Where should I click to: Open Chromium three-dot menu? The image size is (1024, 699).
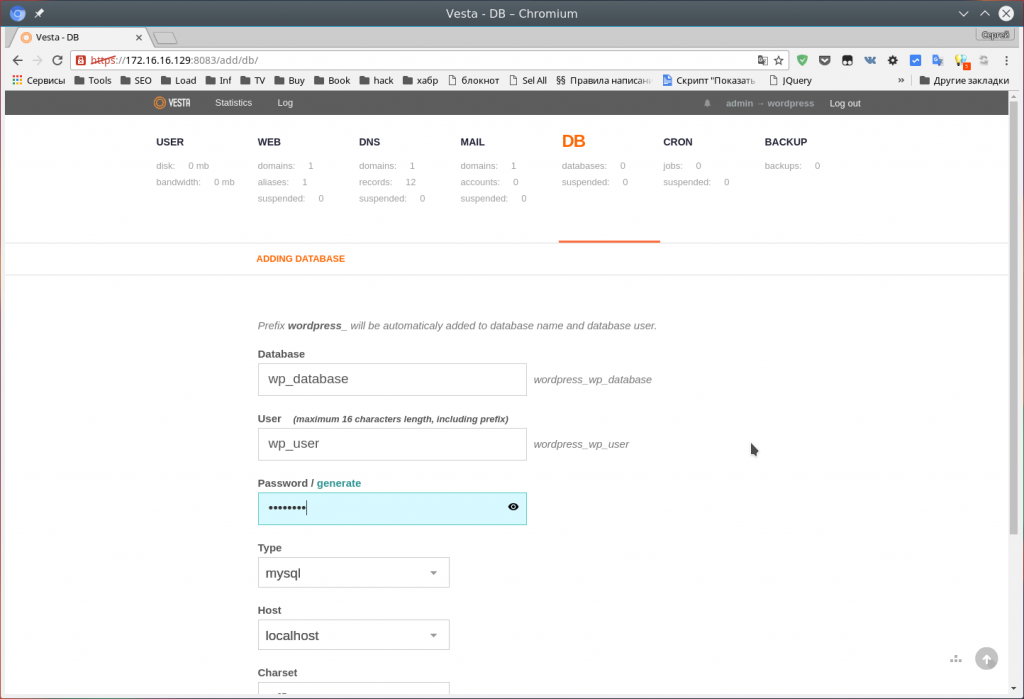tap(1007, 60)
